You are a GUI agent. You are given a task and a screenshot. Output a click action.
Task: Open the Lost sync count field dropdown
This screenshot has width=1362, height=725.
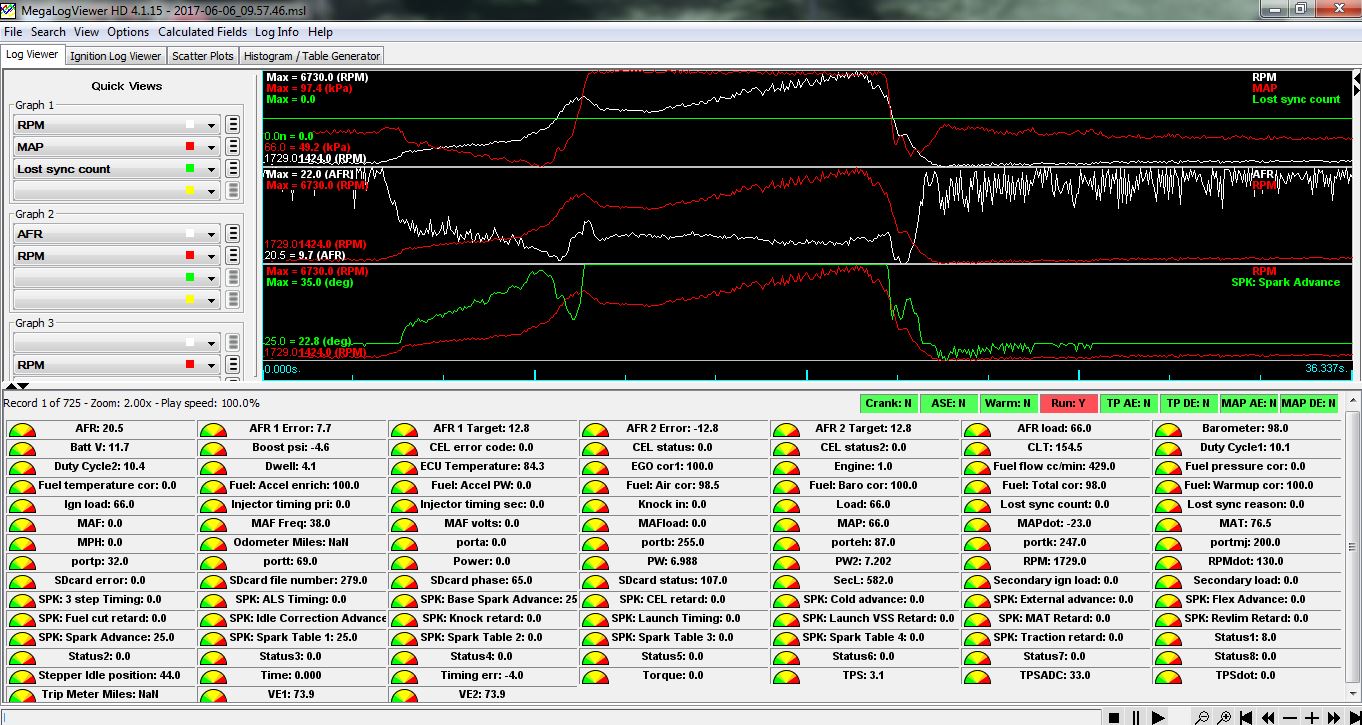point(211,170)
